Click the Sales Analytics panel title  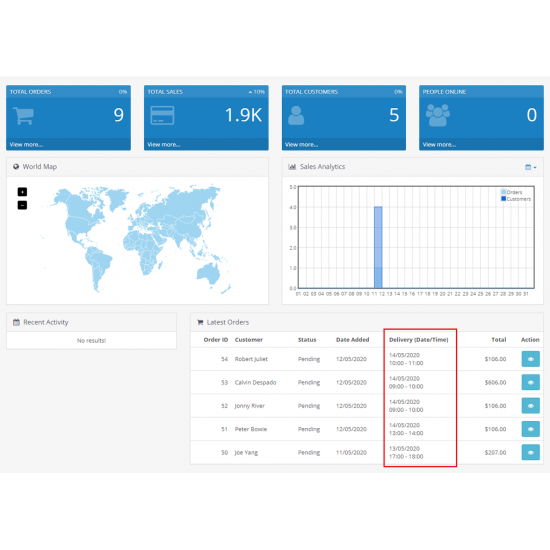tap(322, 167)
